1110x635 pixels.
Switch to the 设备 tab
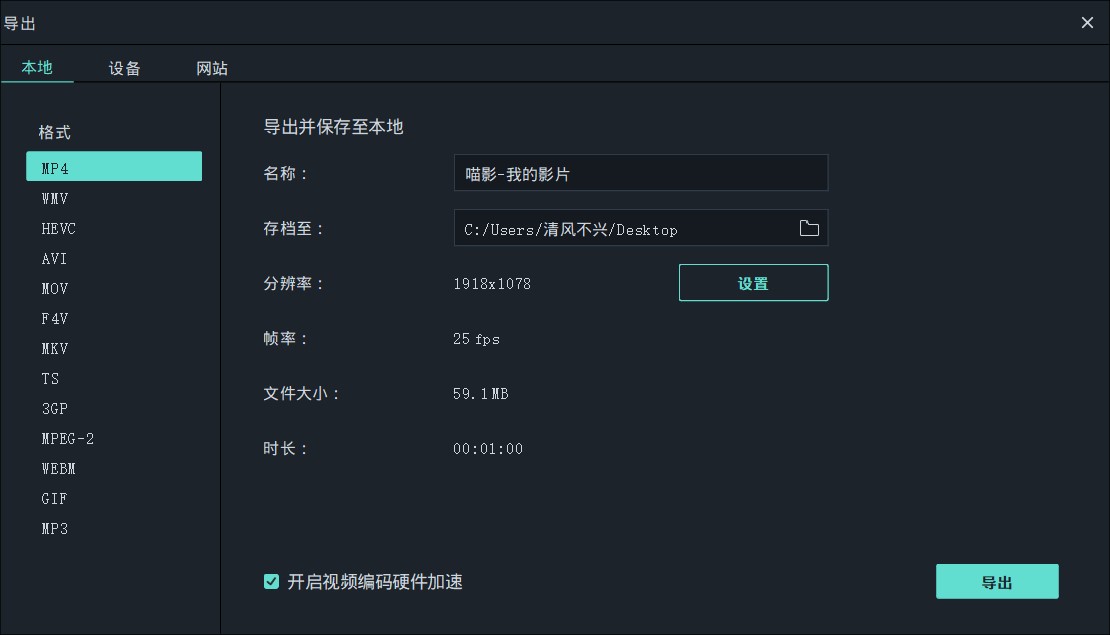(124, 67)
